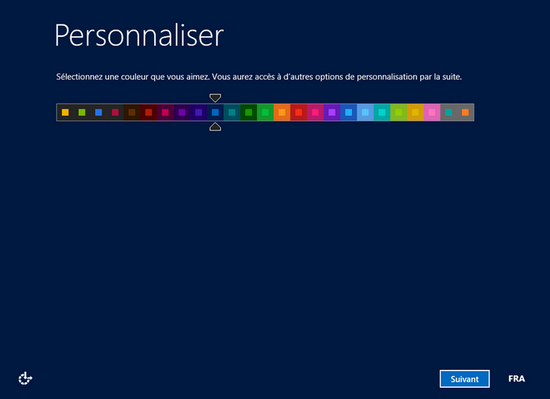Choose the light gray swatch with teal square
Viewport: 550px width, 399px height.
click(448, 112)
